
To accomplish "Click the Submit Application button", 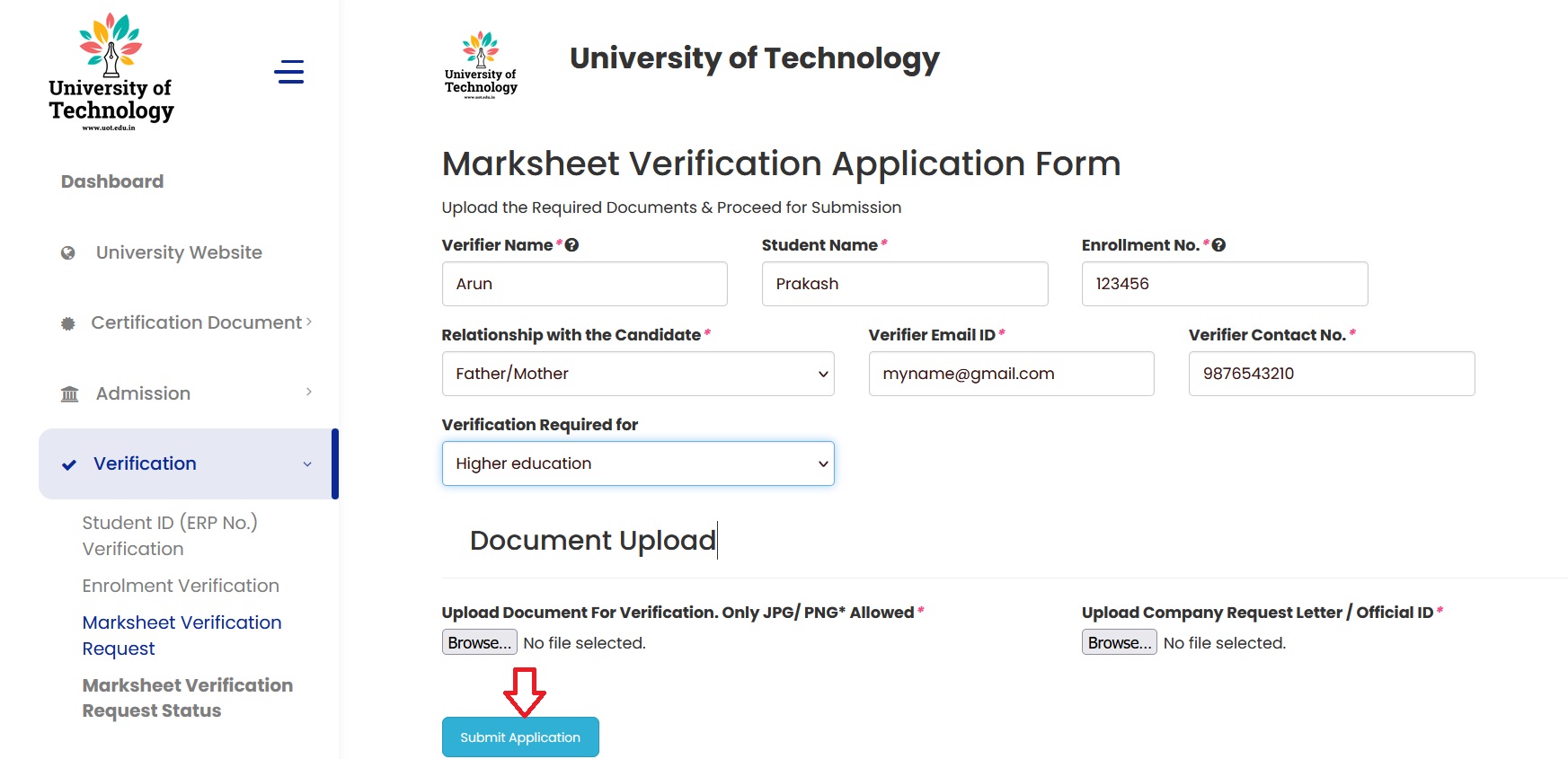I will (x=520, y=737).
